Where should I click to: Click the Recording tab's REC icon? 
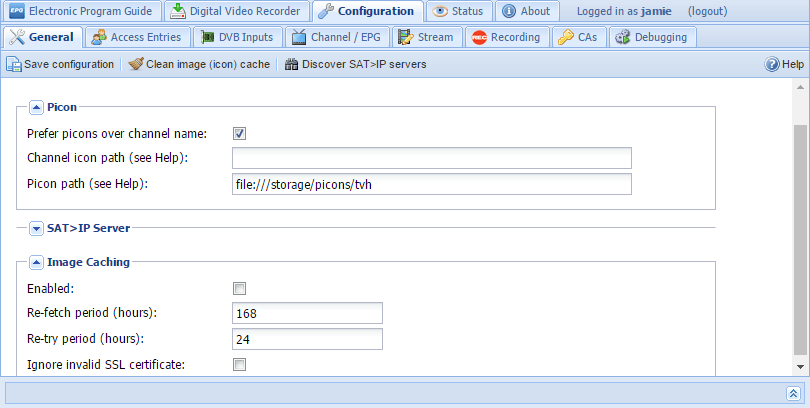coord(479,38)
